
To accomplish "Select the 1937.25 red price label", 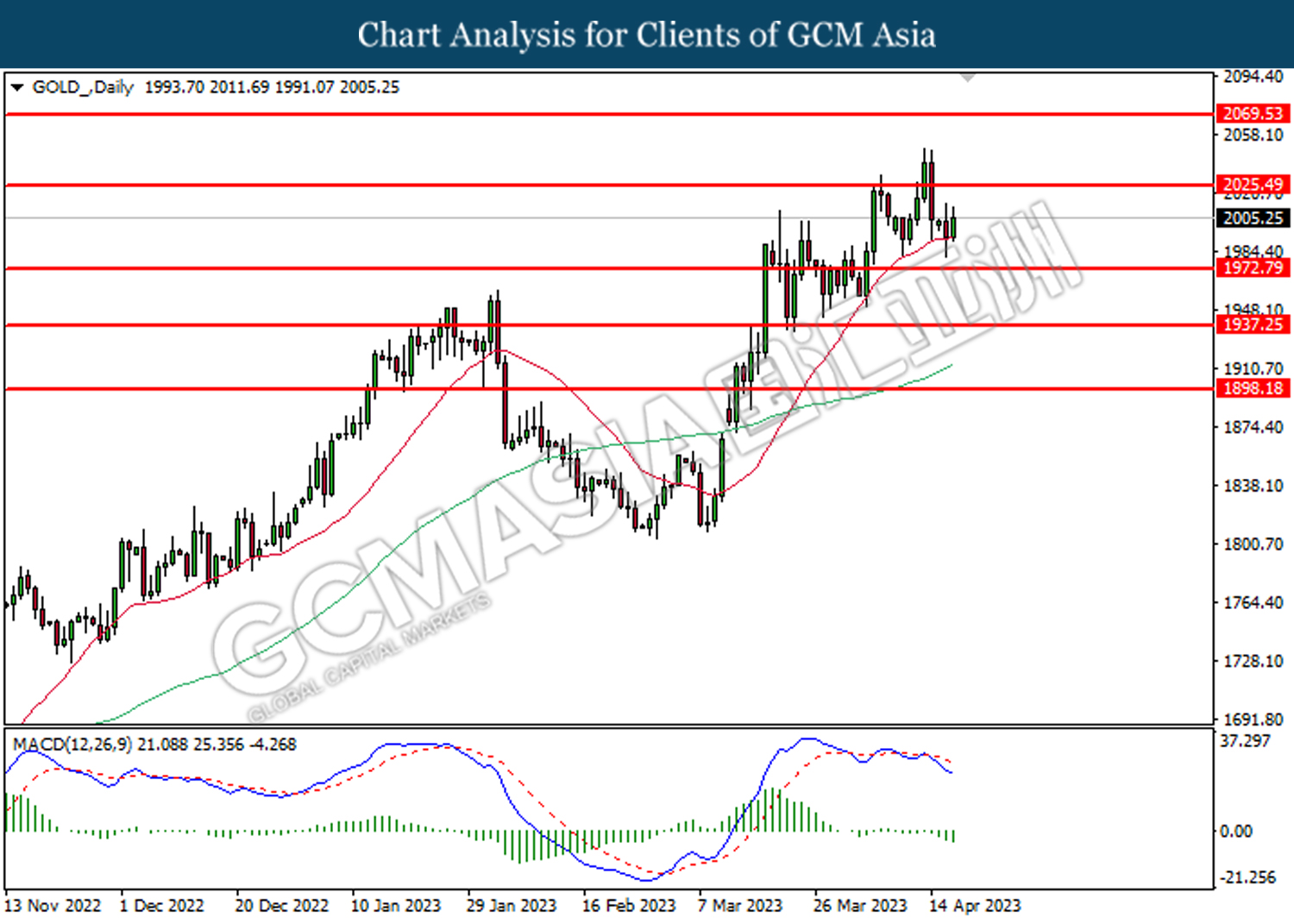I will 1253,324.
